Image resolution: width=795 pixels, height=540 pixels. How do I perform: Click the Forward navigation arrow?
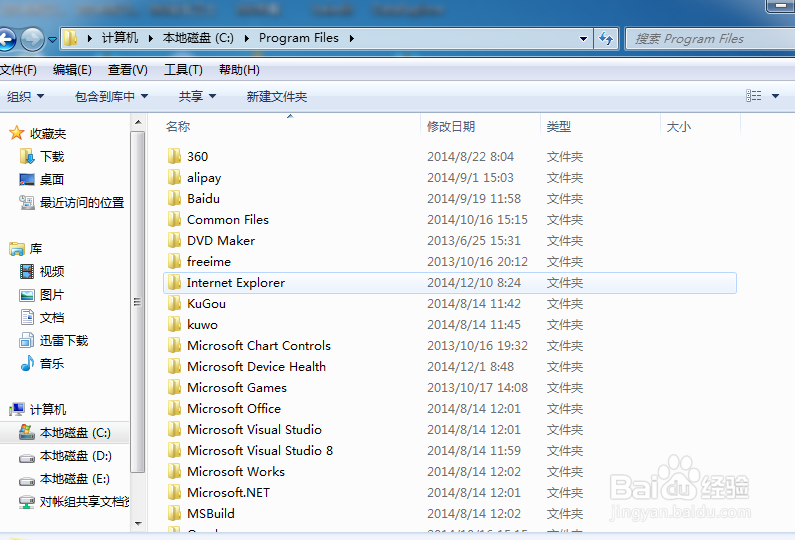click(x=32, y=39)
